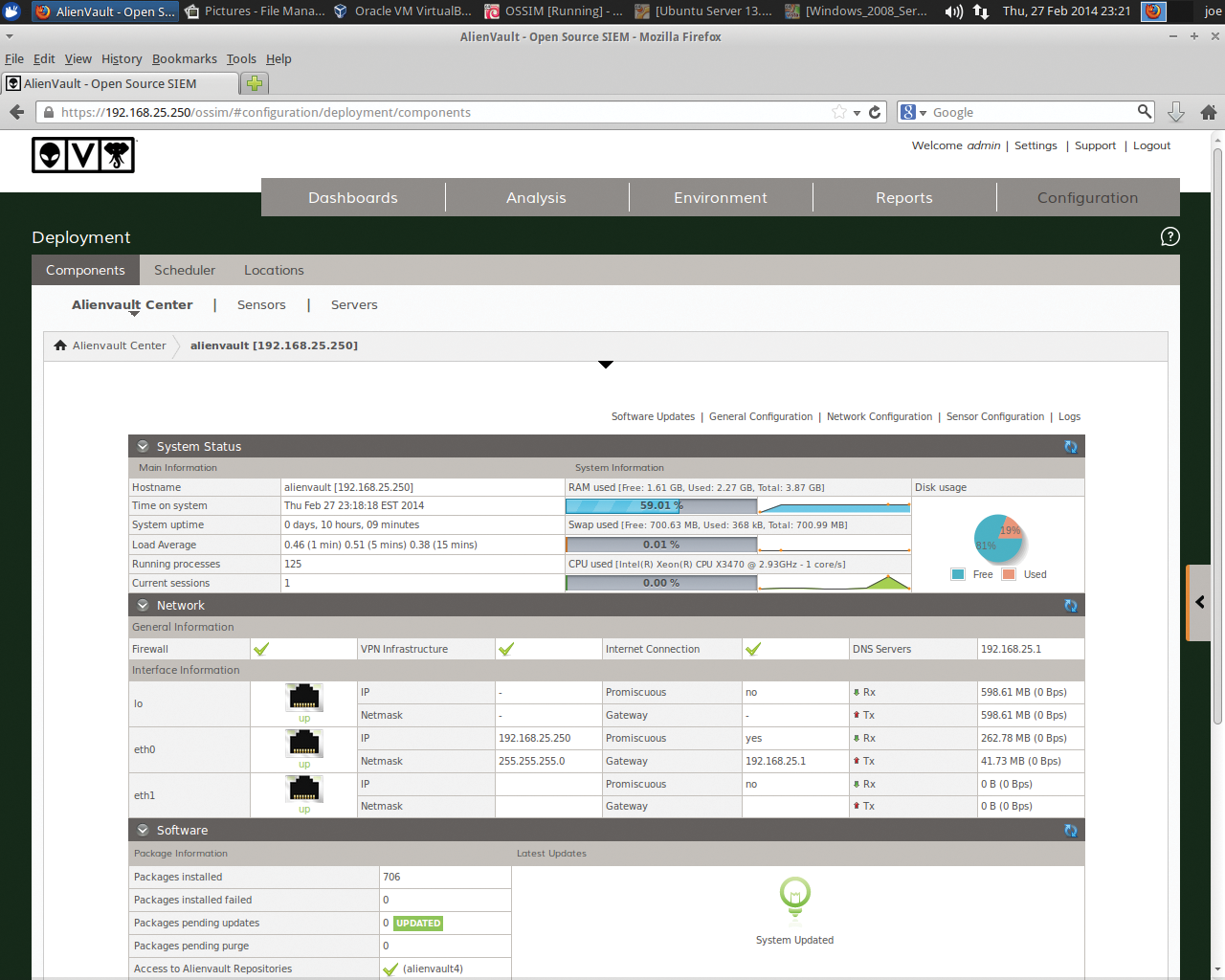Open the Support link

(x=1095, y=145)
